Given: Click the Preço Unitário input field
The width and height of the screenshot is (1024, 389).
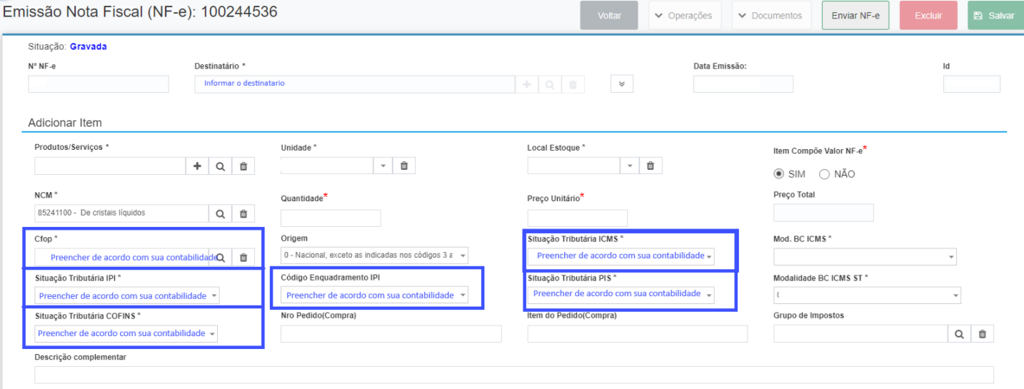Looking at the screenshot, I should 577,219.
